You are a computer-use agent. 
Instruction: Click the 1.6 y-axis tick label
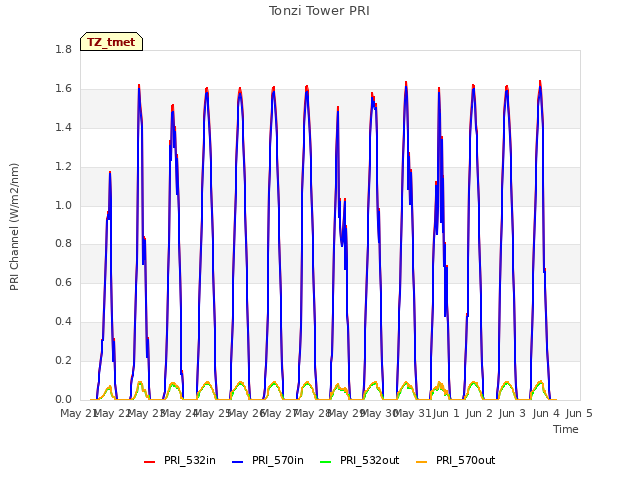(x=63, y=89)
